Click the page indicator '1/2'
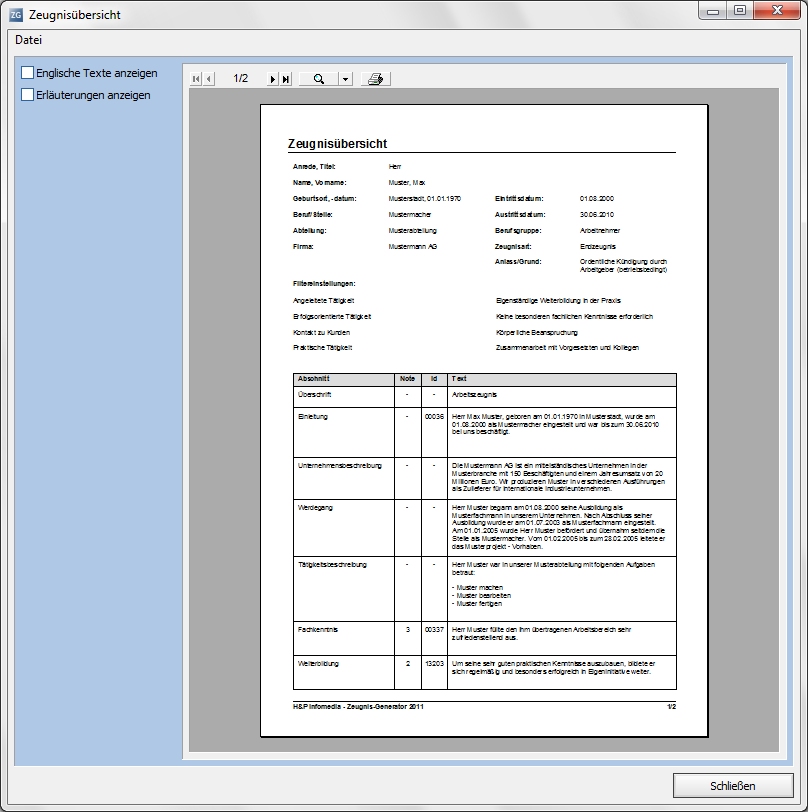808x812 pixels. (241, 78)
